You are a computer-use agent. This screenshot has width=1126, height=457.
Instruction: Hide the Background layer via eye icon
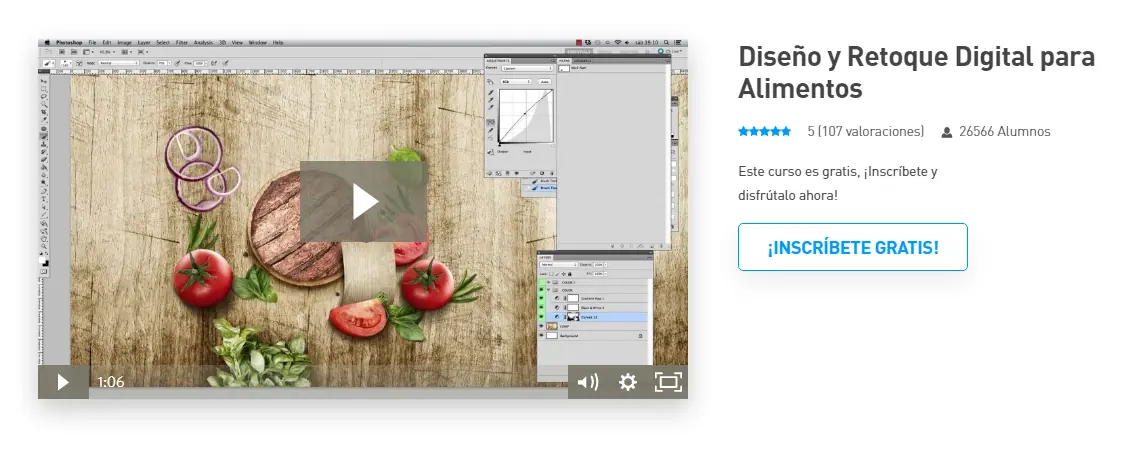pyautogui.click(x=541, y=336)
